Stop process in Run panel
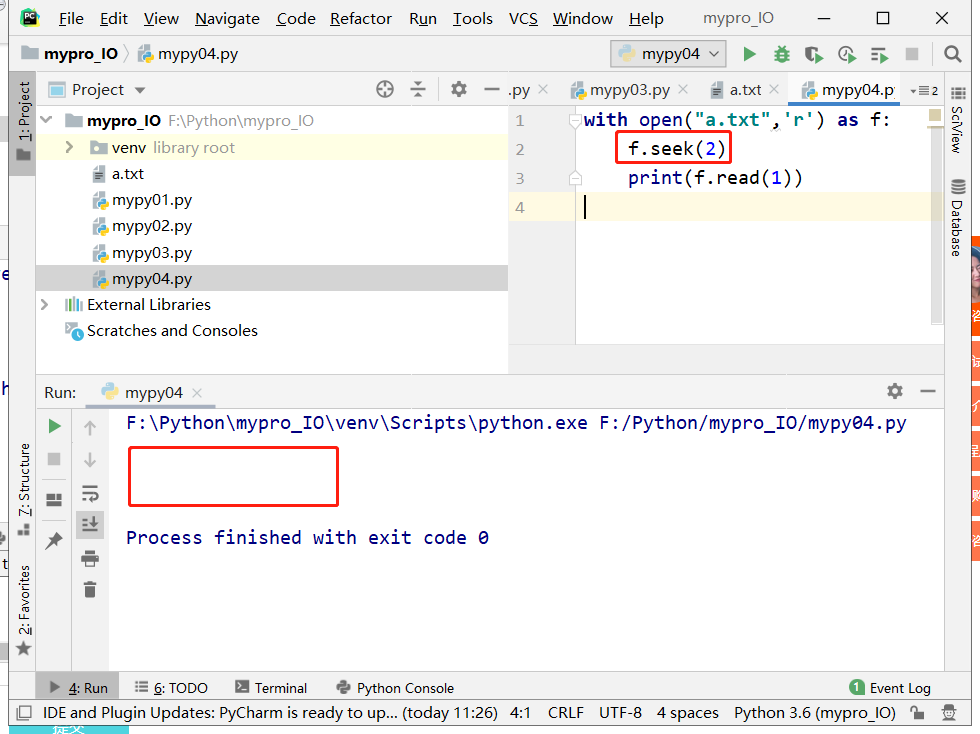Screen dimensions: 980x734 (54, 459)
